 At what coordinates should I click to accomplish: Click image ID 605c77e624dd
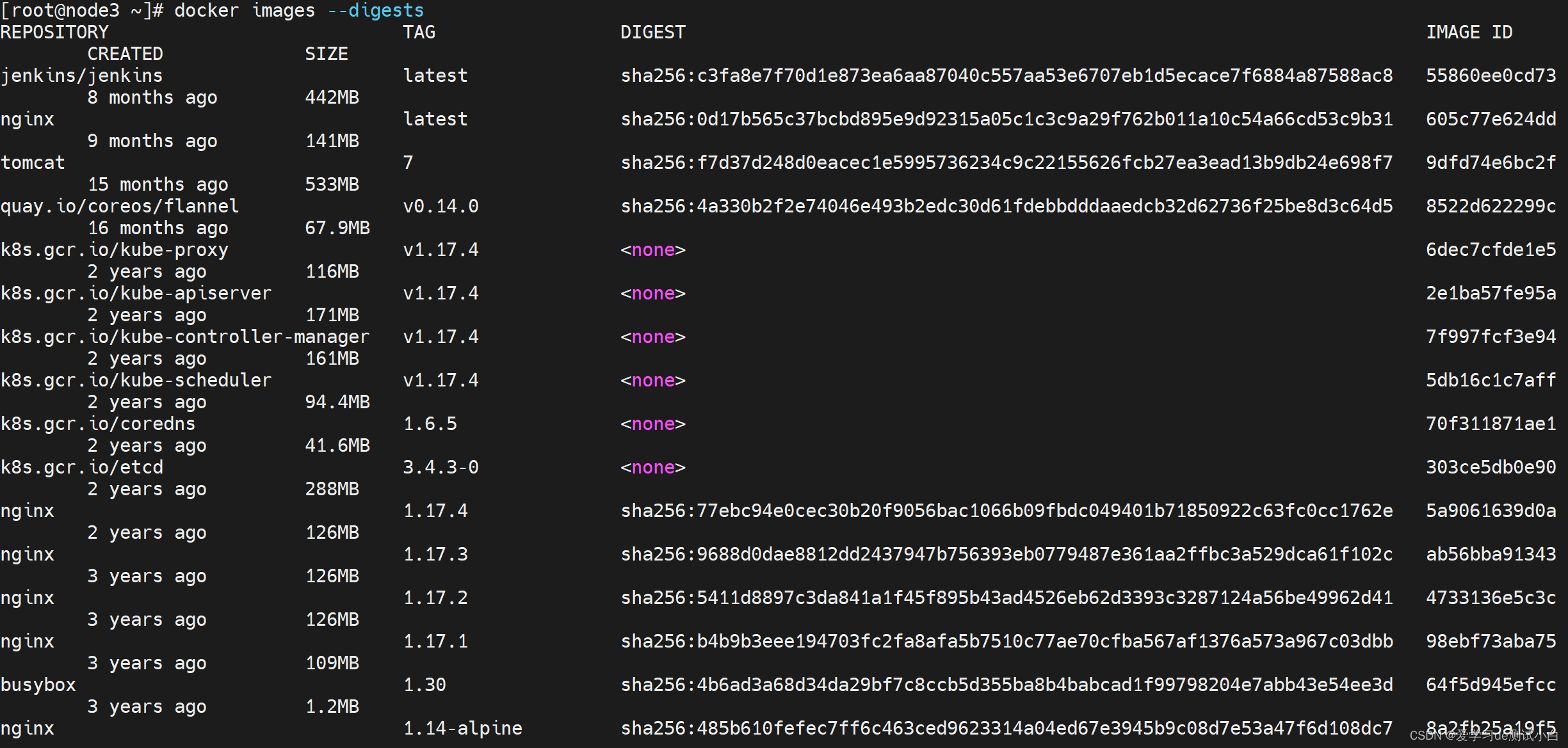(x=1491, y=120)
